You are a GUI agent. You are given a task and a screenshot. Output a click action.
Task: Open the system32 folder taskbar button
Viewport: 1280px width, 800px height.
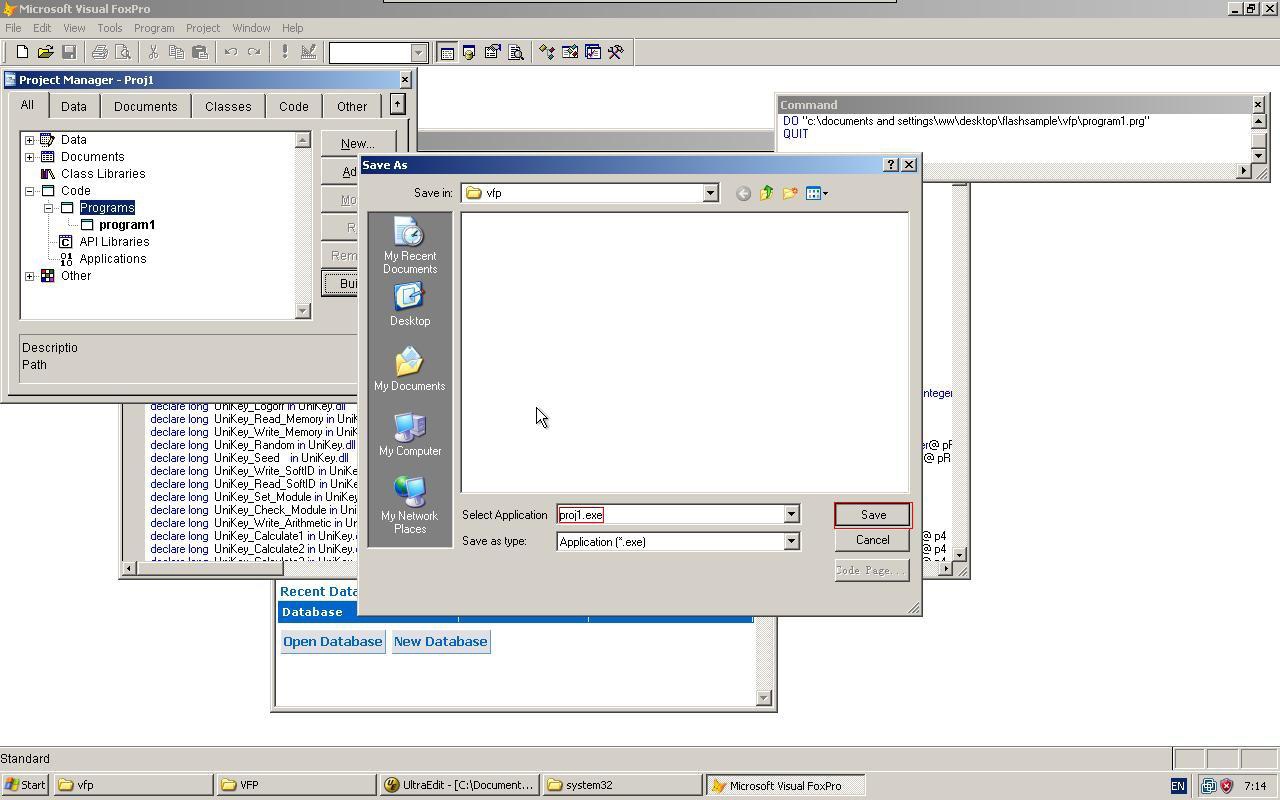[x=624, y=785]
